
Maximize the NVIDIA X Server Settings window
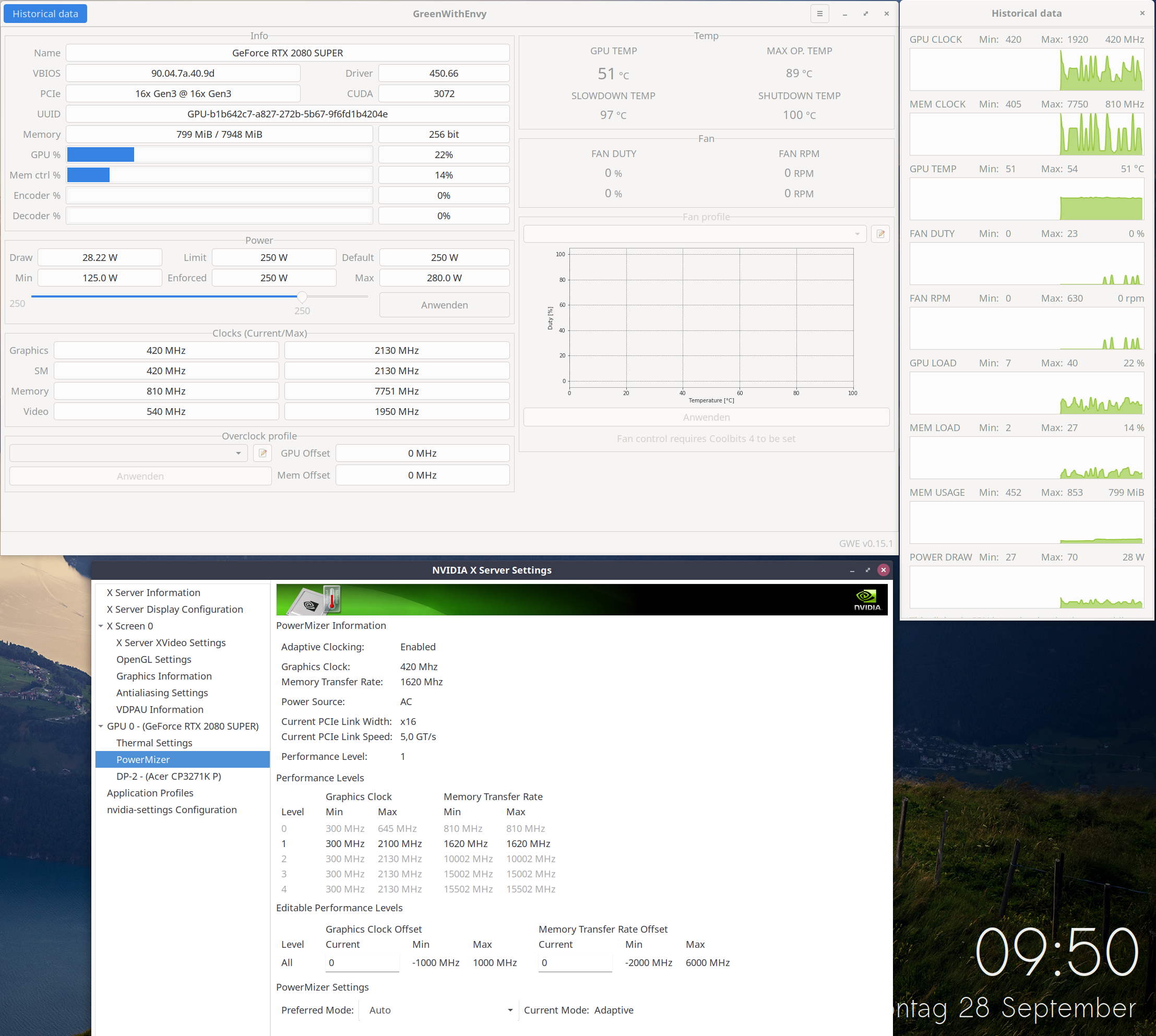[867, 570]
